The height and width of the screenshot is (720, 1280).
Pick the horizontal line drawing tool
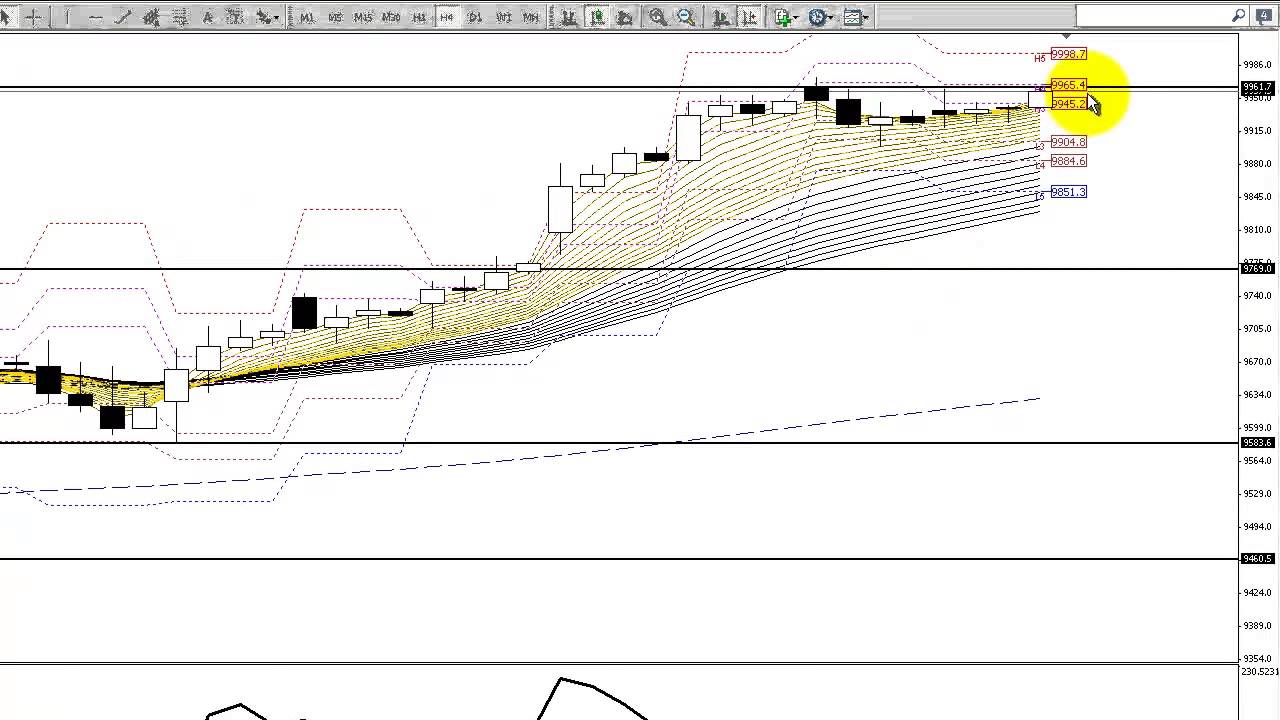click(x=95, y=17)
